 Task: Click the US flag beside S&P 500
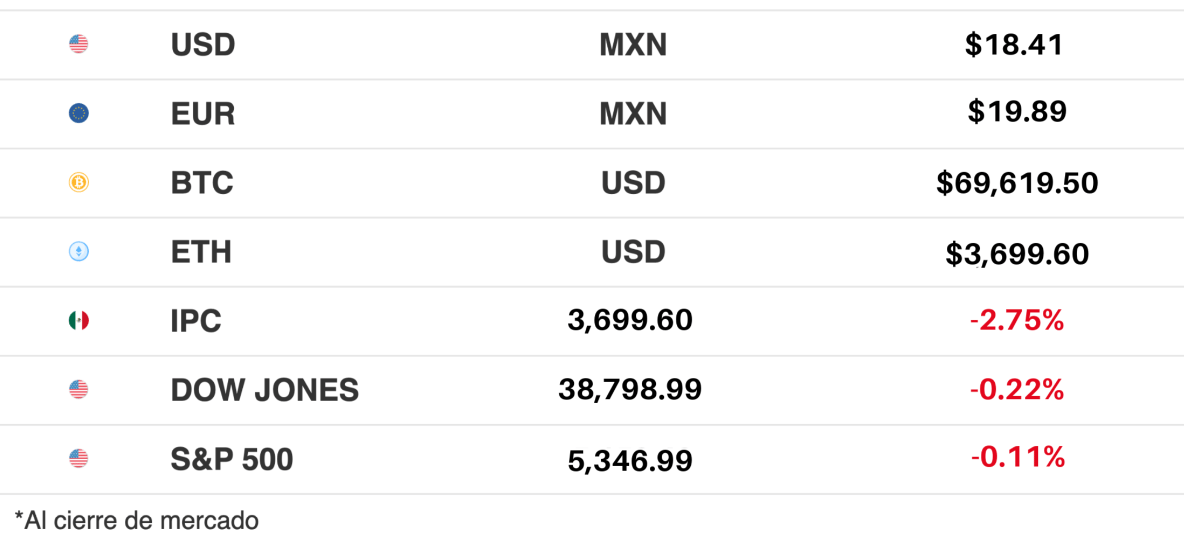click(79, 459)
